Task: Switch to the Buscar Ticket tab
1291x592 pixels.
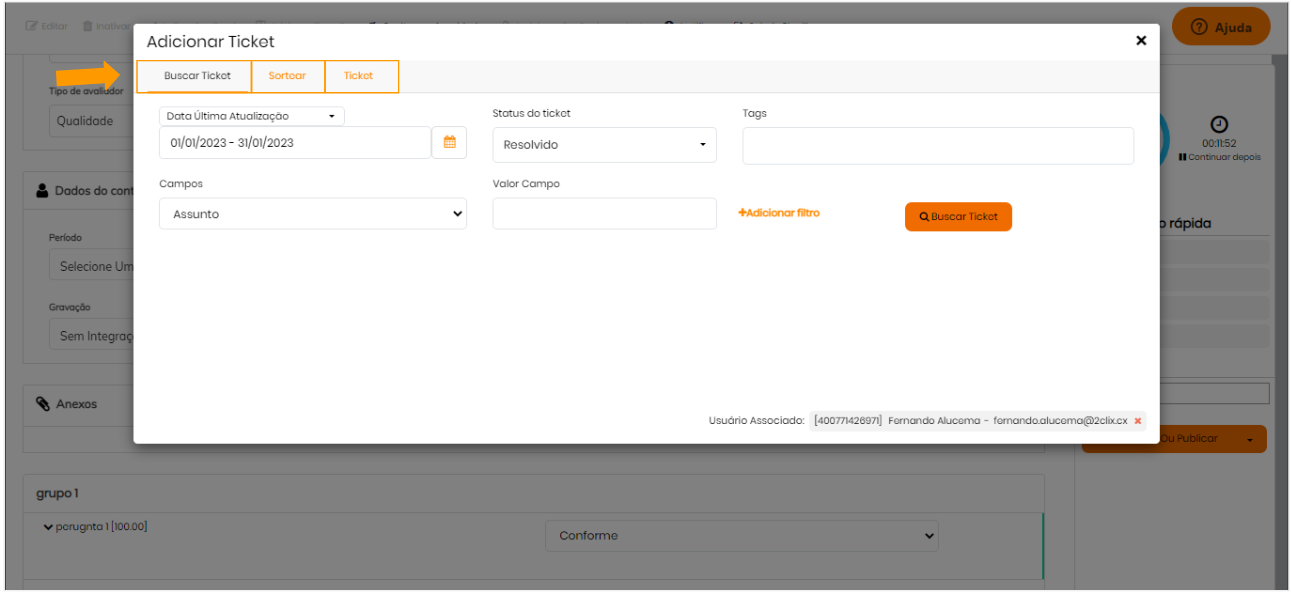Action: coord(197,76)
